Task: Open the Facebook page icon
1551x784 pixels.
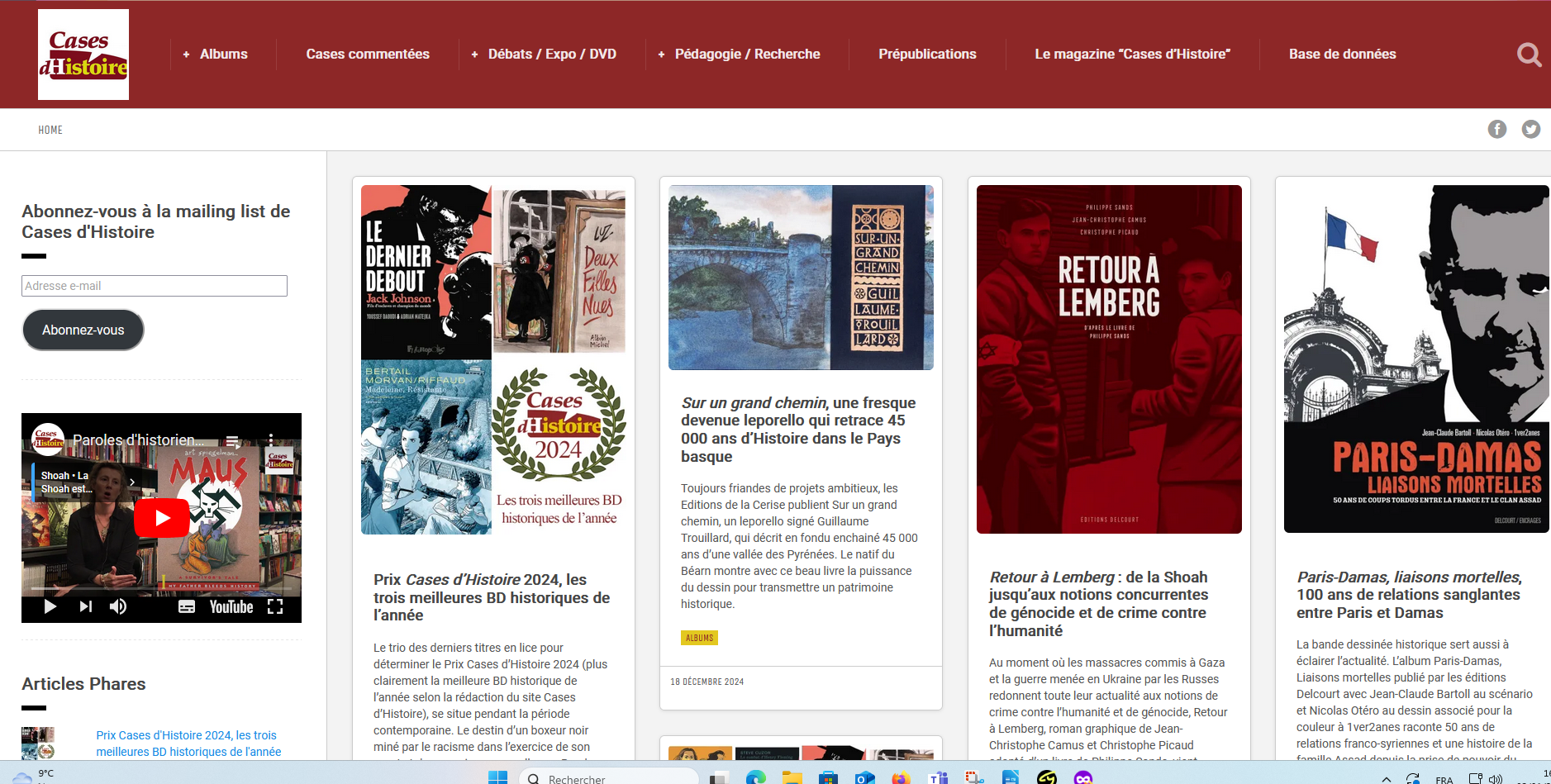Action: click(1497, 129)
